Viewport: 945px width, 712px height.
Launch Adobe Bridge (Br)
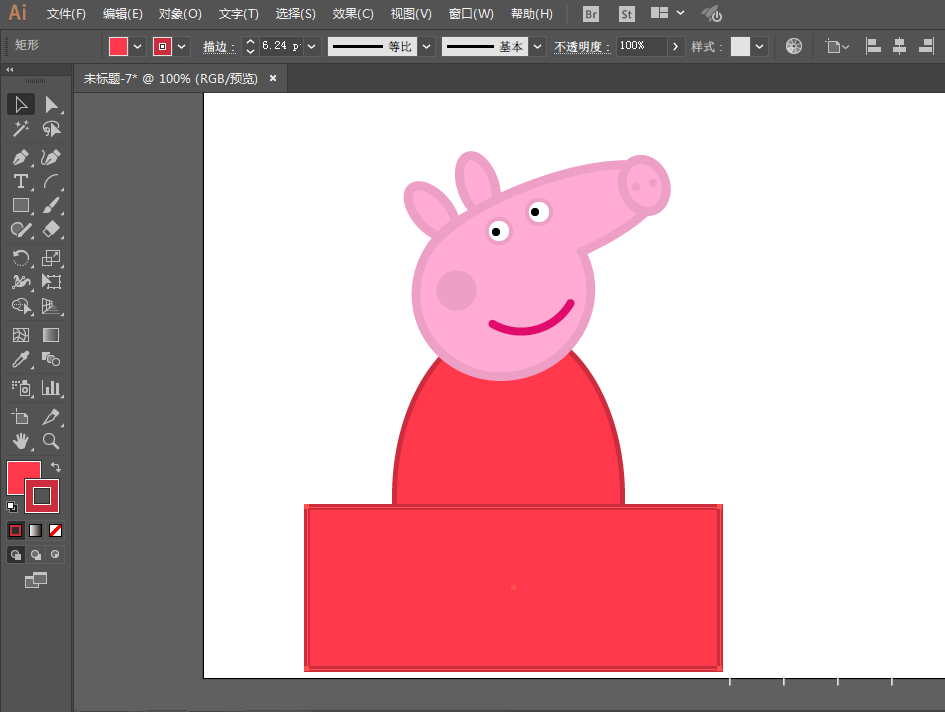pos(591,14)
